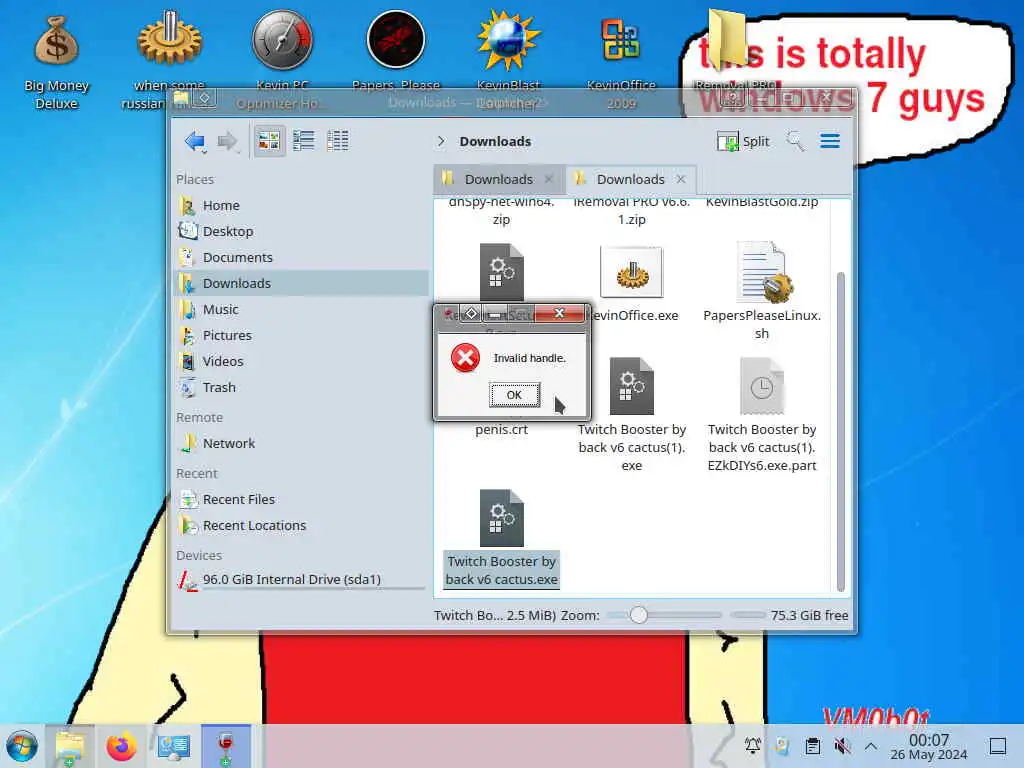Select the 96.0 GiB Internal Drive device
This screenshot has height=768, width=1024.
302,580
